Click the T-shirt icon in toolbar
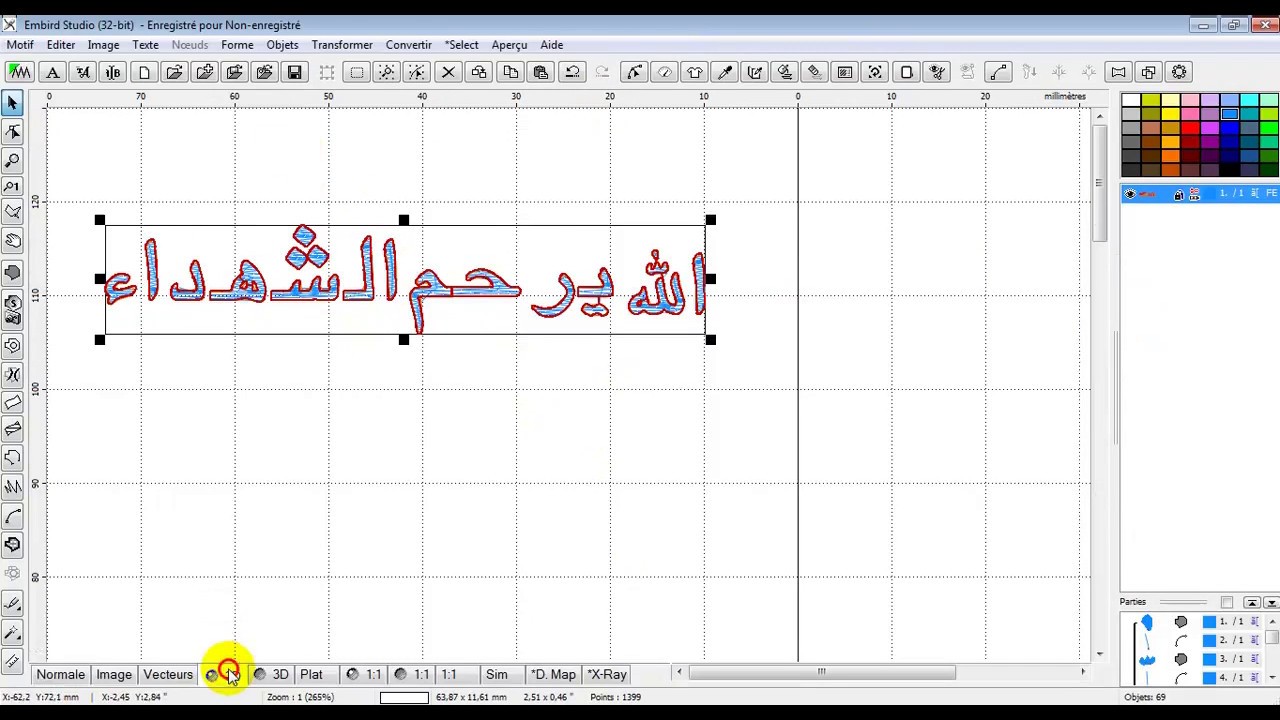Viewport: 1280px width, 720px height. [695, 72]
